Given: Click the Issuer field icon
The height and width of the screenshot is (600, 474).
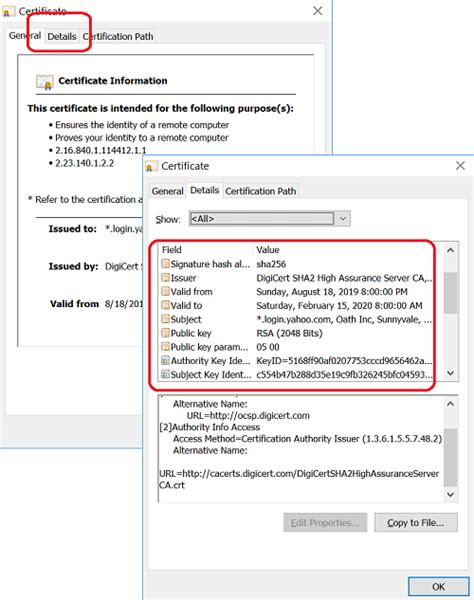Looking at the screenshot, I should [x=165, y=278].
